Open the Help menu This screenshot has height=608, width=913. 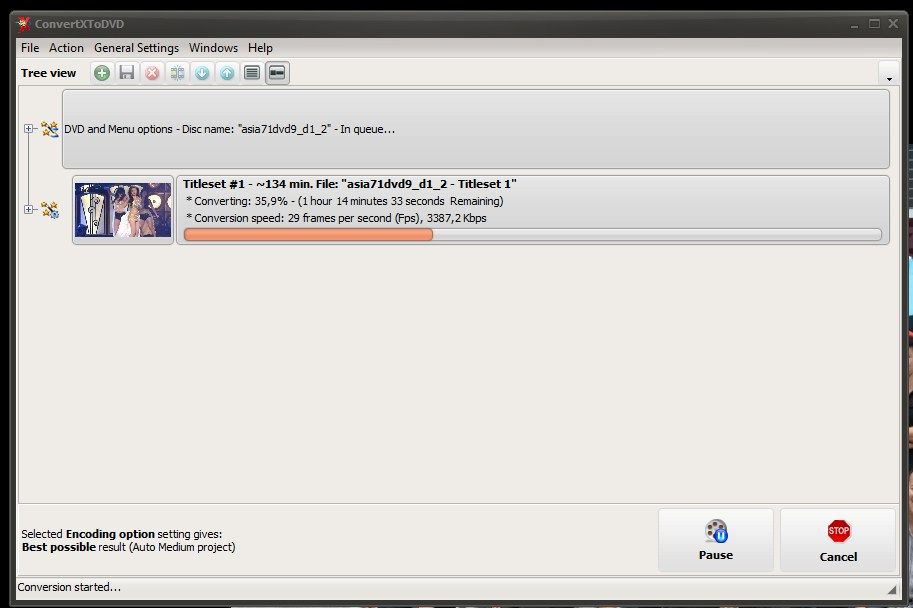260,48
